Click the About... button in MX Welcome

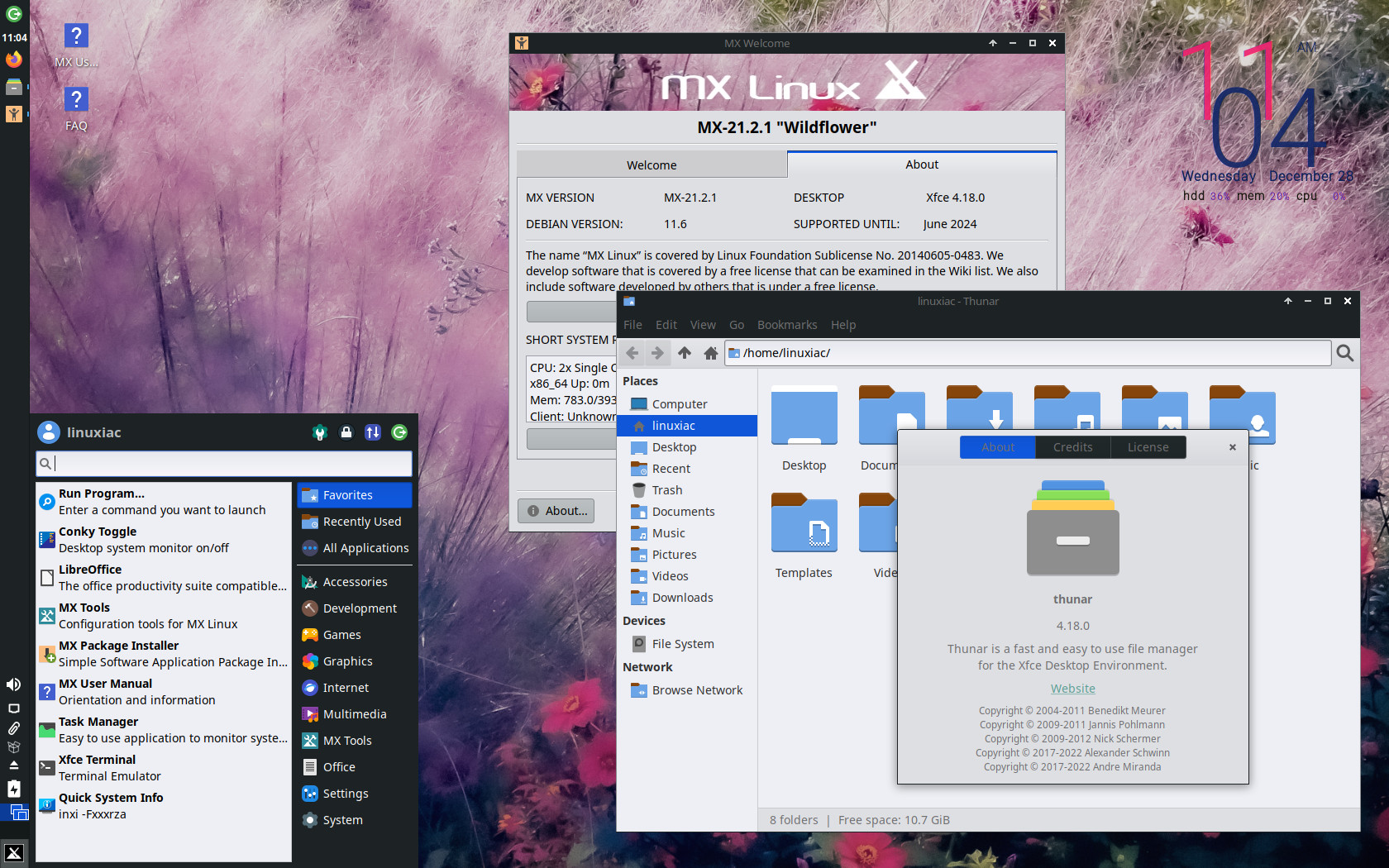(x=556, y=511)
